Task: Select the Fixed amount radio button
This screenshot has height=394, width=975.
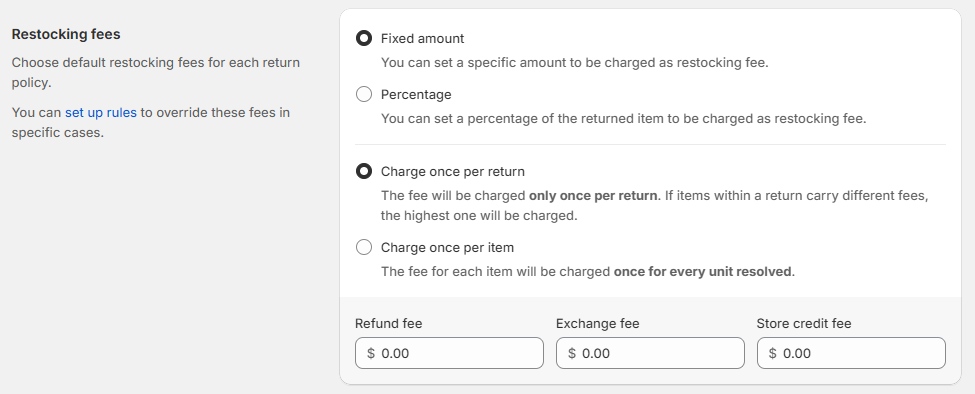Action: coord(364,39)
